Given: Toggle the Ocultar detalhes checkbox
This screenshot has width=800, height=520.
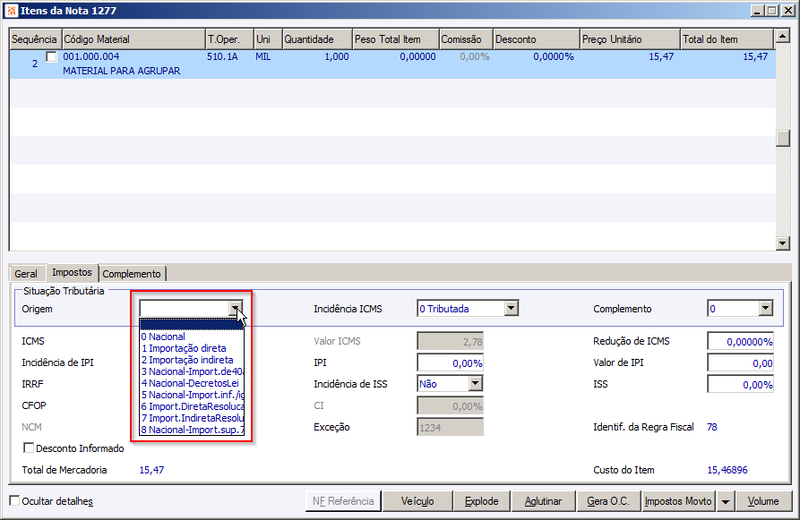Looking at the screenshot, I should click(x=15, y=501).
